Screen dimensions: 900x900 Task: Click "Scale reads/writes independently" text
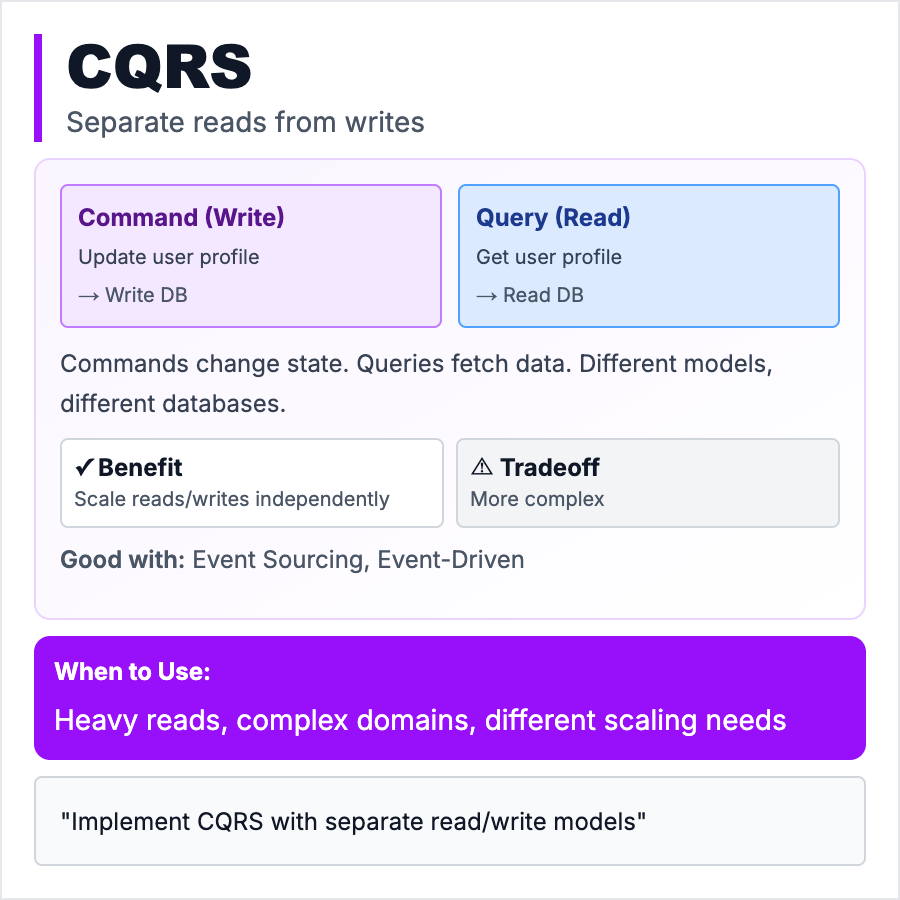coord(232,499)
